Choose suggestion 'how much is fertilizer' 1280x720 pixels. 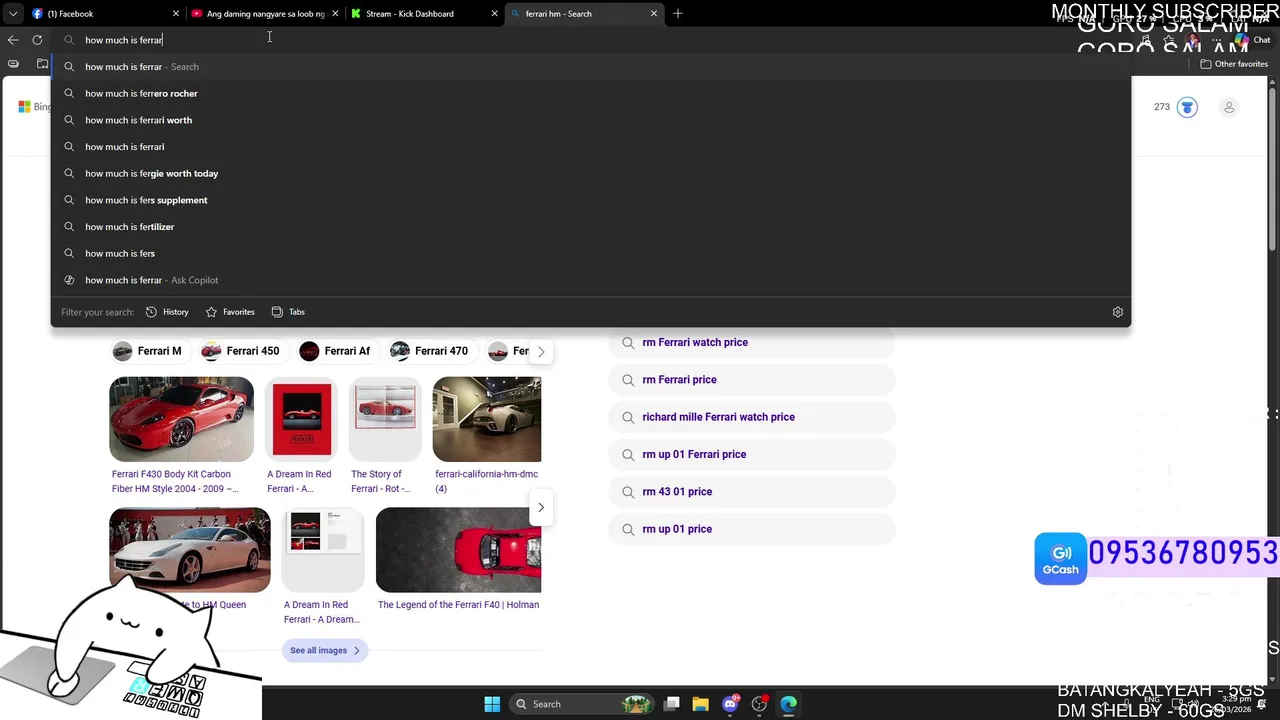(590, 227)
